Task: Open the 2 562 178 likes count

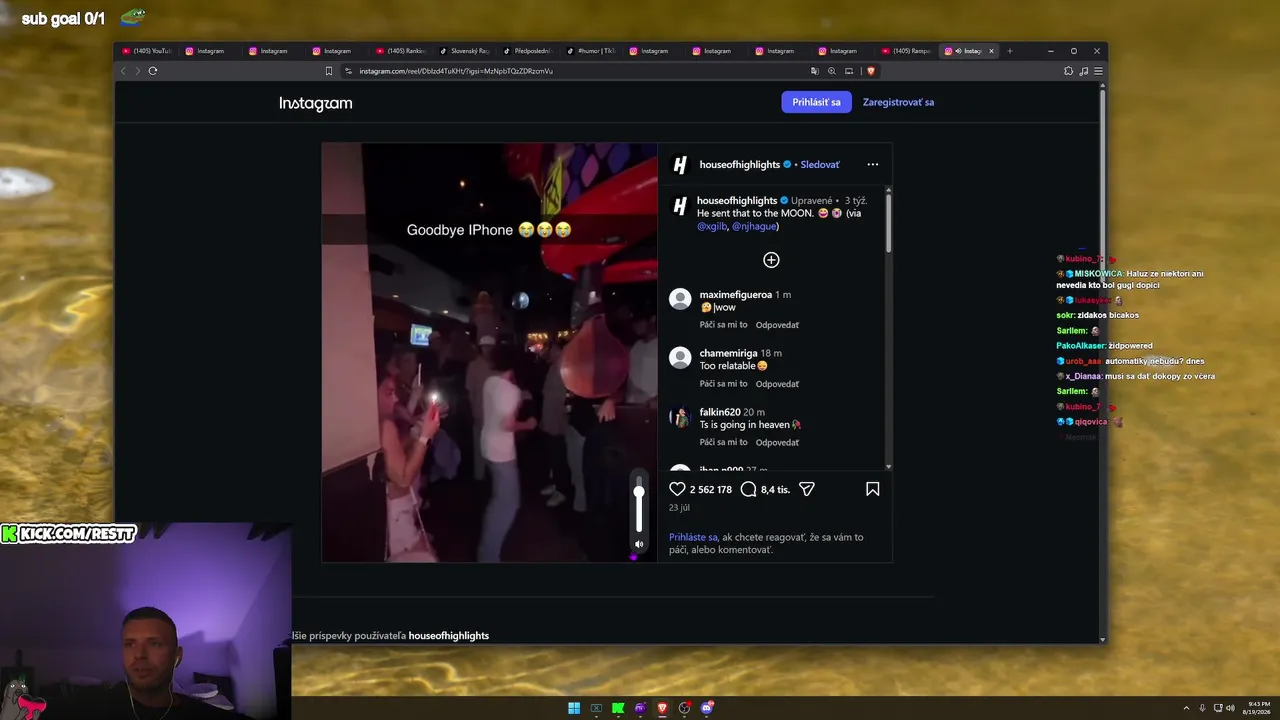Action: coord(711,489)
